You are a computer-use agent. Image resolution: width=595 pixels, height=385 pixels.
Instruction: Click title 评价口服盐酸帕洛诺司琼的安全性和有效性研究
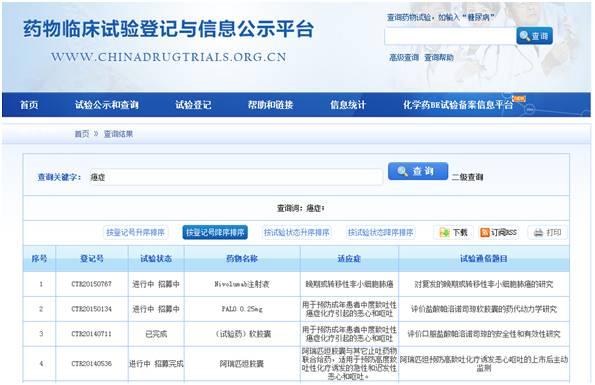pyautogui.click(x=484, y=334)
